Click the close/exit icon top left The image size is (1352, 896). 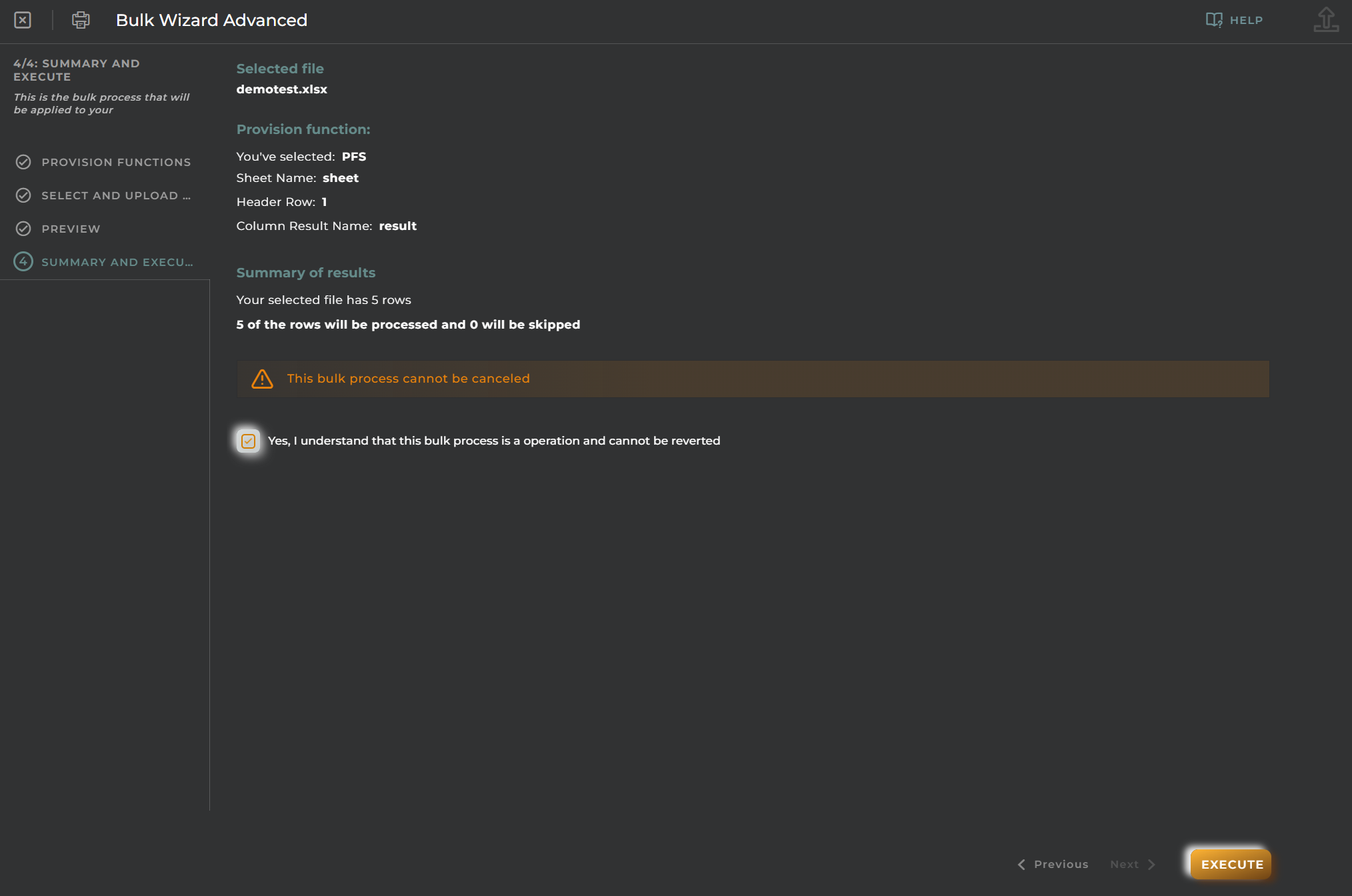click(x=22, y=20)
